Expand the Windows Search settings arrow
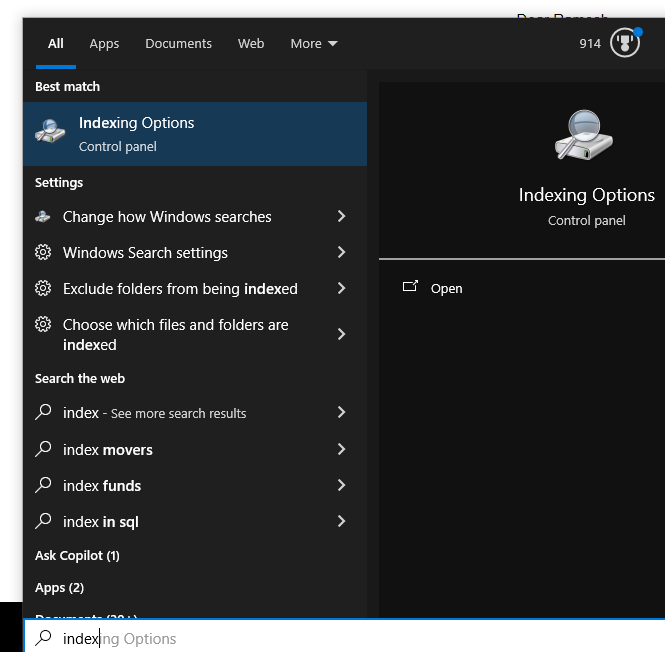The width and height of the screenshot is (665, 652). tap(341, 252)
